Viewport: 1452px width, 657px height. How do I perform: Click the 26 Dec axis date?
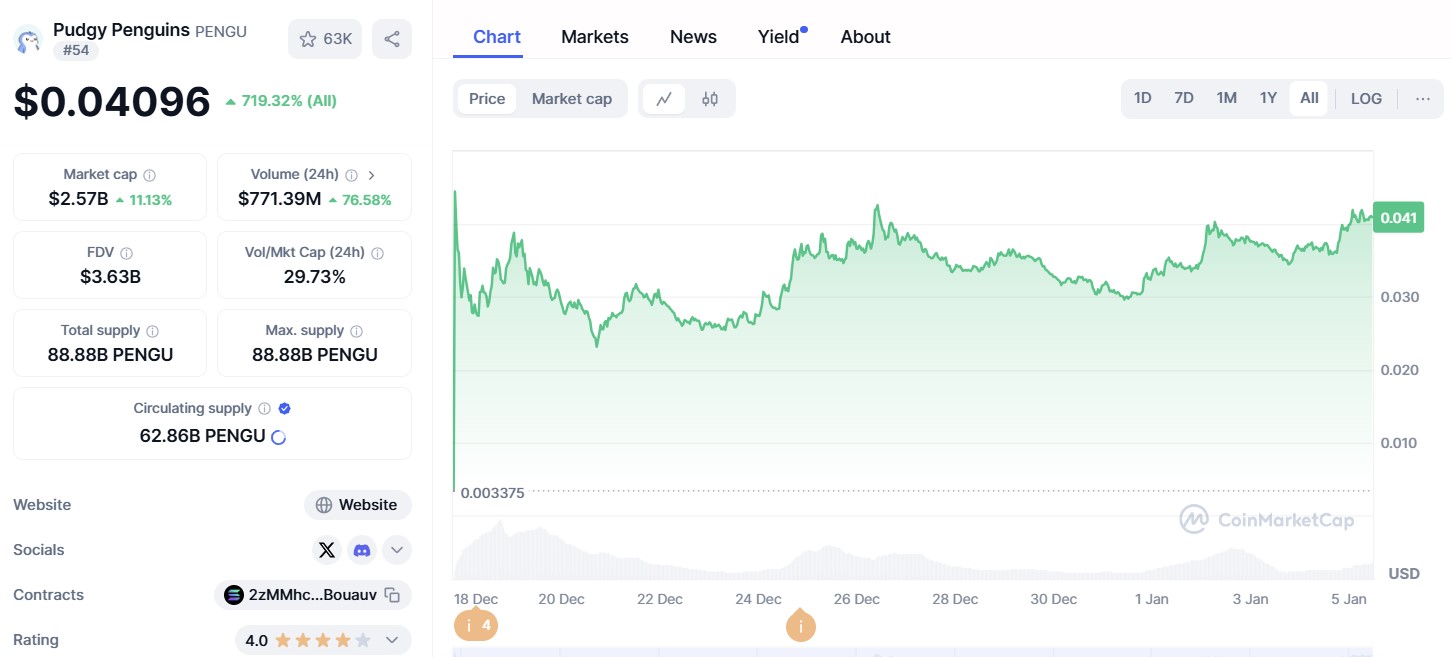856,599
